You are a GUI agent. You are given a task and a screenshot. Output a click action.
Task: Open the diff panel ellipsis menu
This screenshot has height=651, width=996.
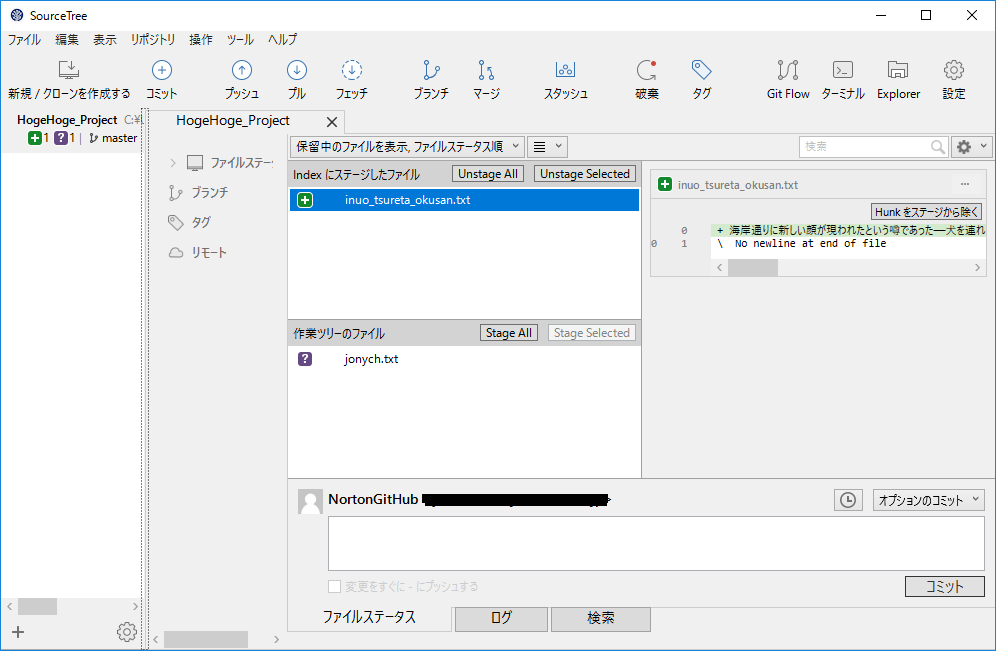coord(965,184)
